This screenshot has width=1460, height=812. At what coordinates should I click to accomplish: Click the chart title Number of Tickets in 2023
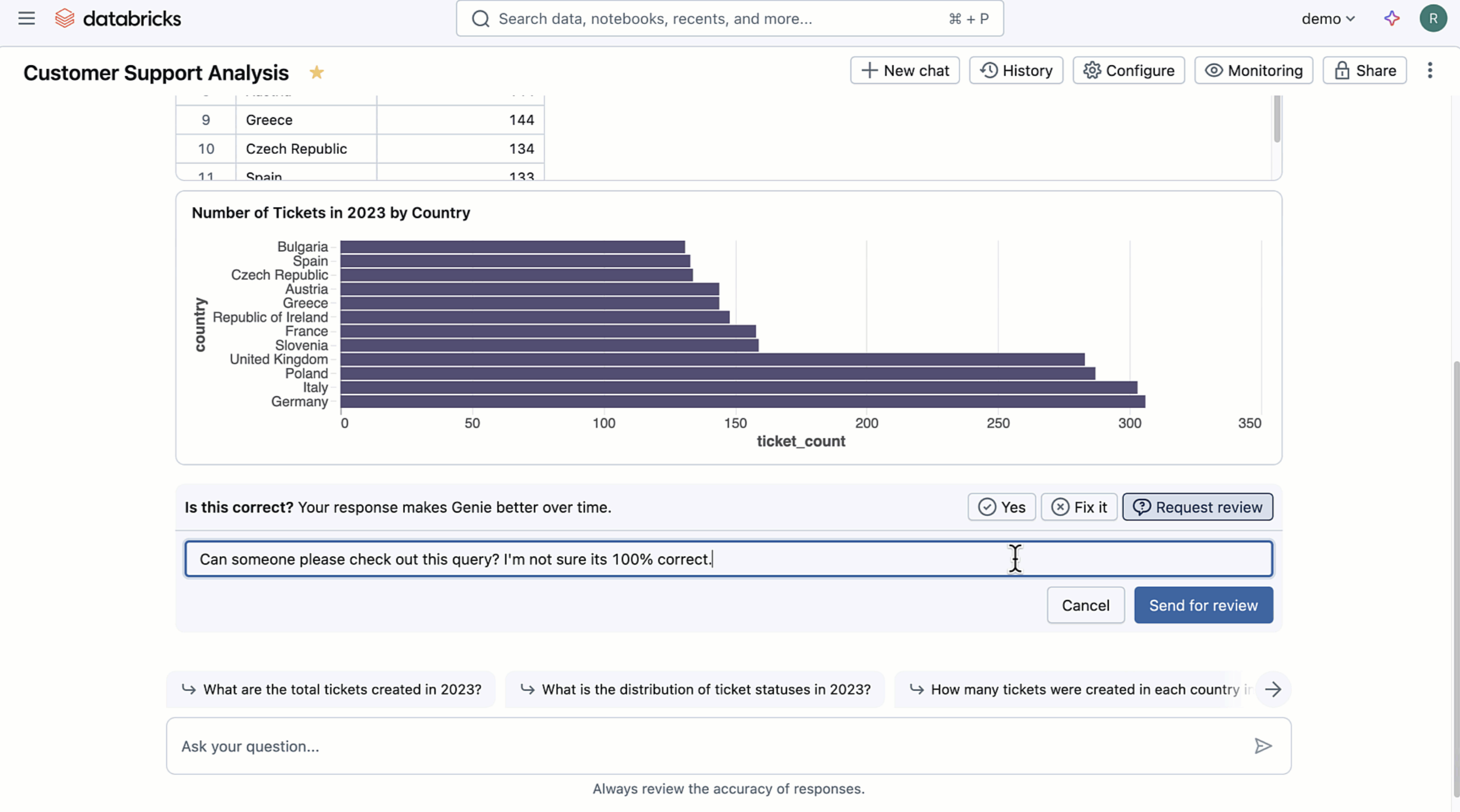(331, 213)
